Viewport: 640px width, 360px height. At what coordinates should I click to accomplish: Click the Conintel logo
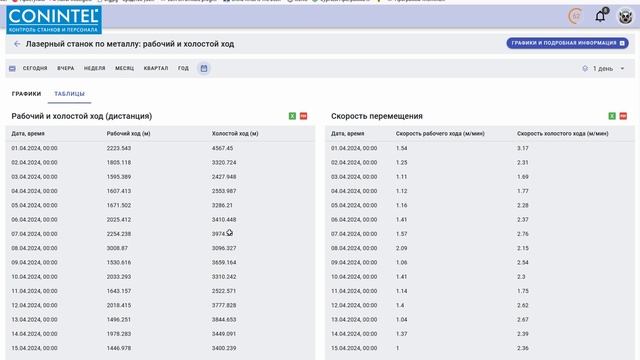(x=54, y=20)
